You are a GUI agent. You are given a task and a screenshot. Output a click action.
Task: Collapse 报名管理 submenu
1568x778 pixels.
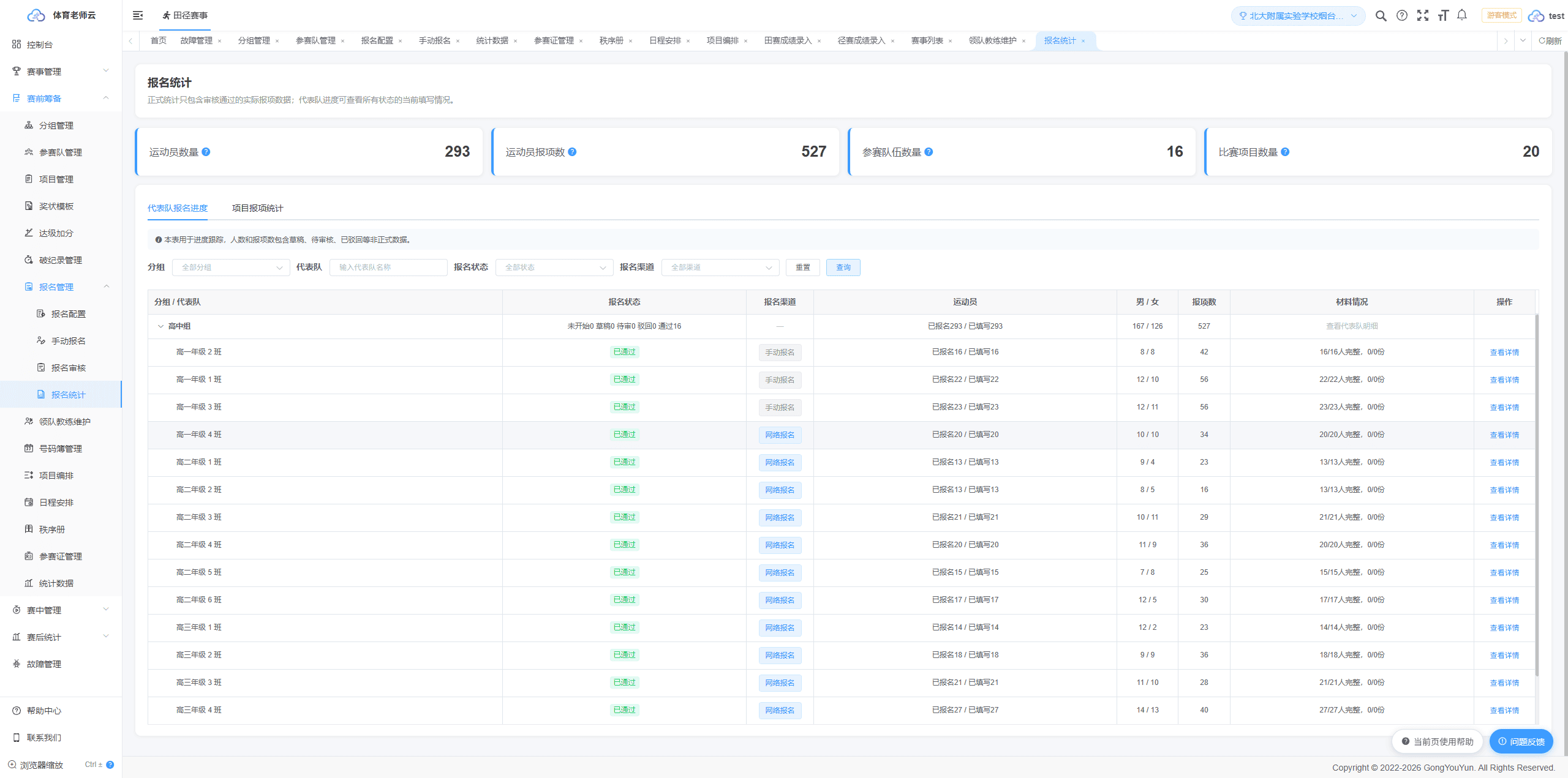click(x=61, y=287)
